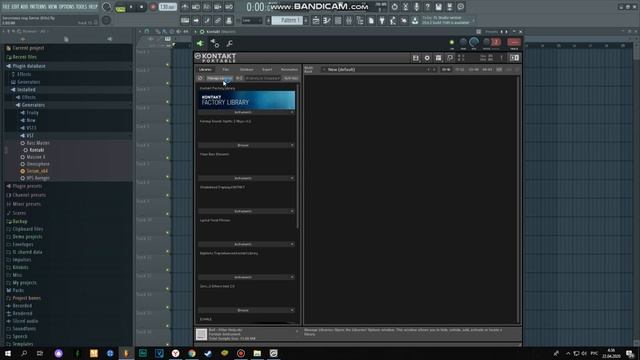The width and height of the screenshot is (640, 360).
Task: Toggle Kontakt info pane button on header right
Action: coord(514,58)
